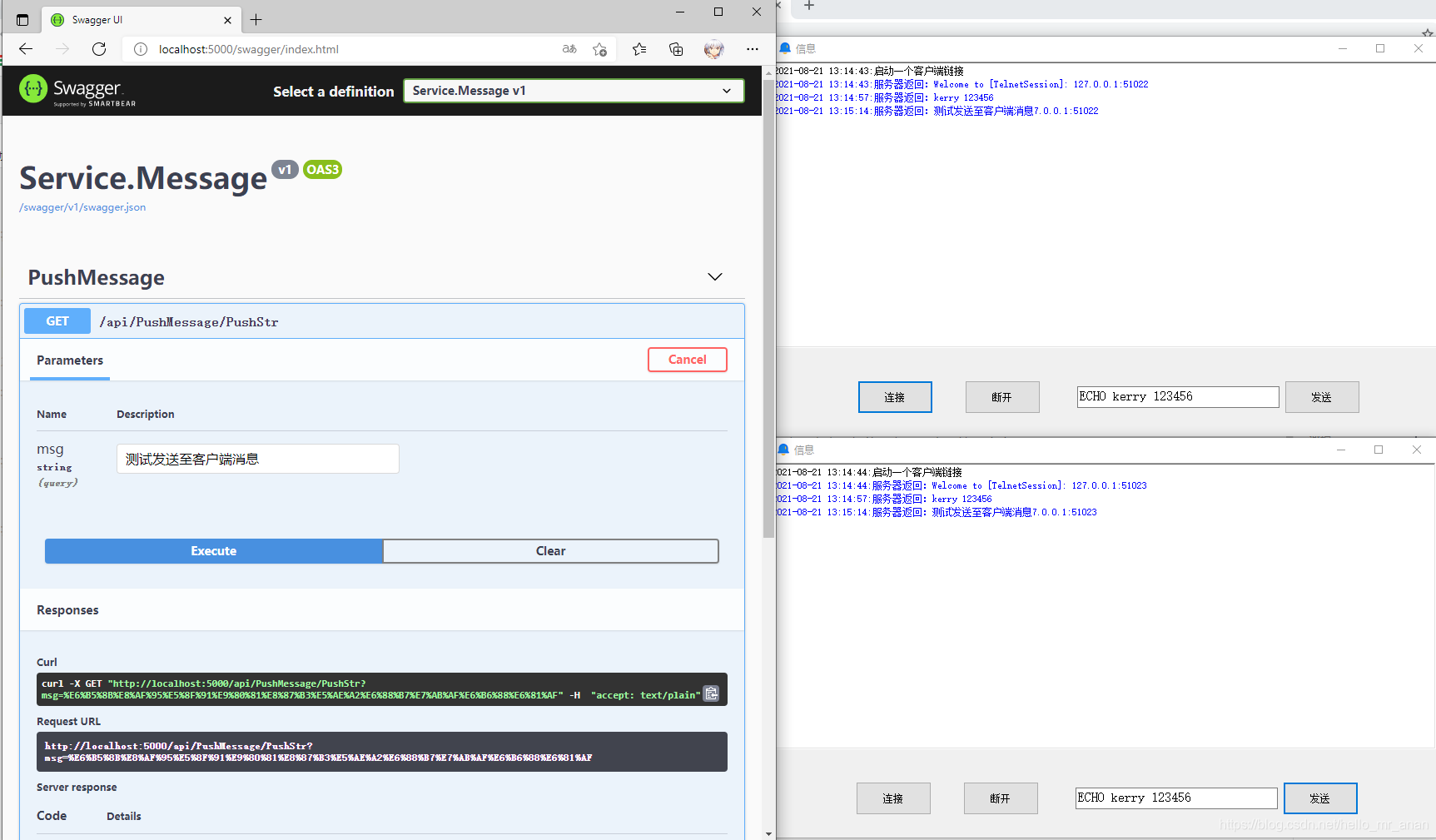Click 断开 in the lower 信息 window
Viewport: 1436px width, 840px height.
(1001, 798)
